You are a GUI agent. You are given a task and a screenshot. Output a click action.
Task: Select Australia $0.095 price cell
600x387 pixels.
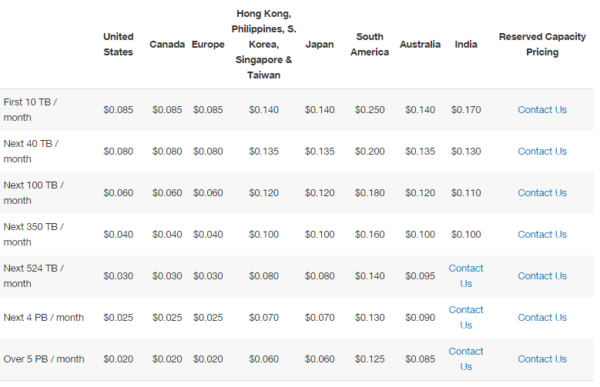click(420, 276)
